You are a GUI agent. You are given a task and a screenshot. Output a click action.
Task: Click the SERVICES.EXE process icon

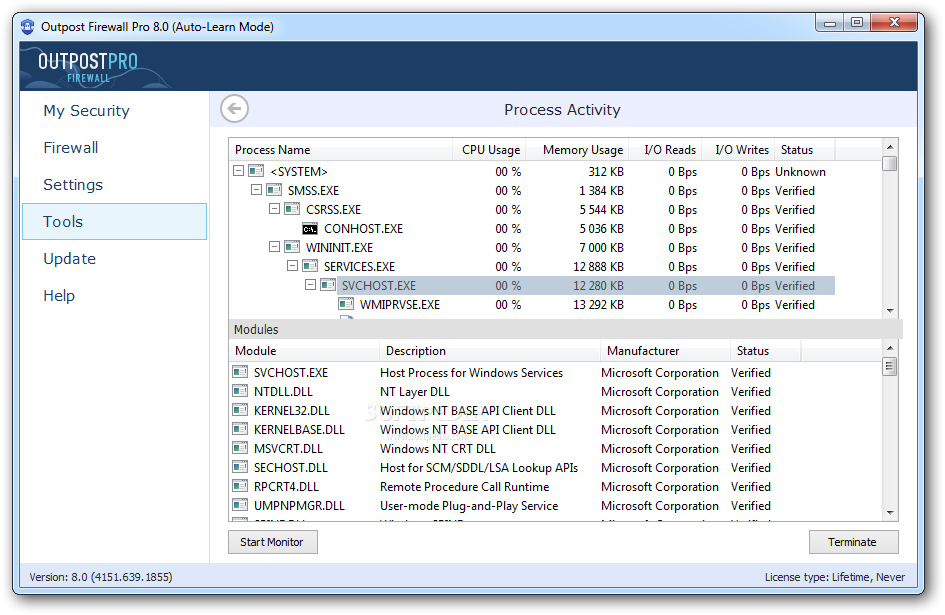(310, 266)
